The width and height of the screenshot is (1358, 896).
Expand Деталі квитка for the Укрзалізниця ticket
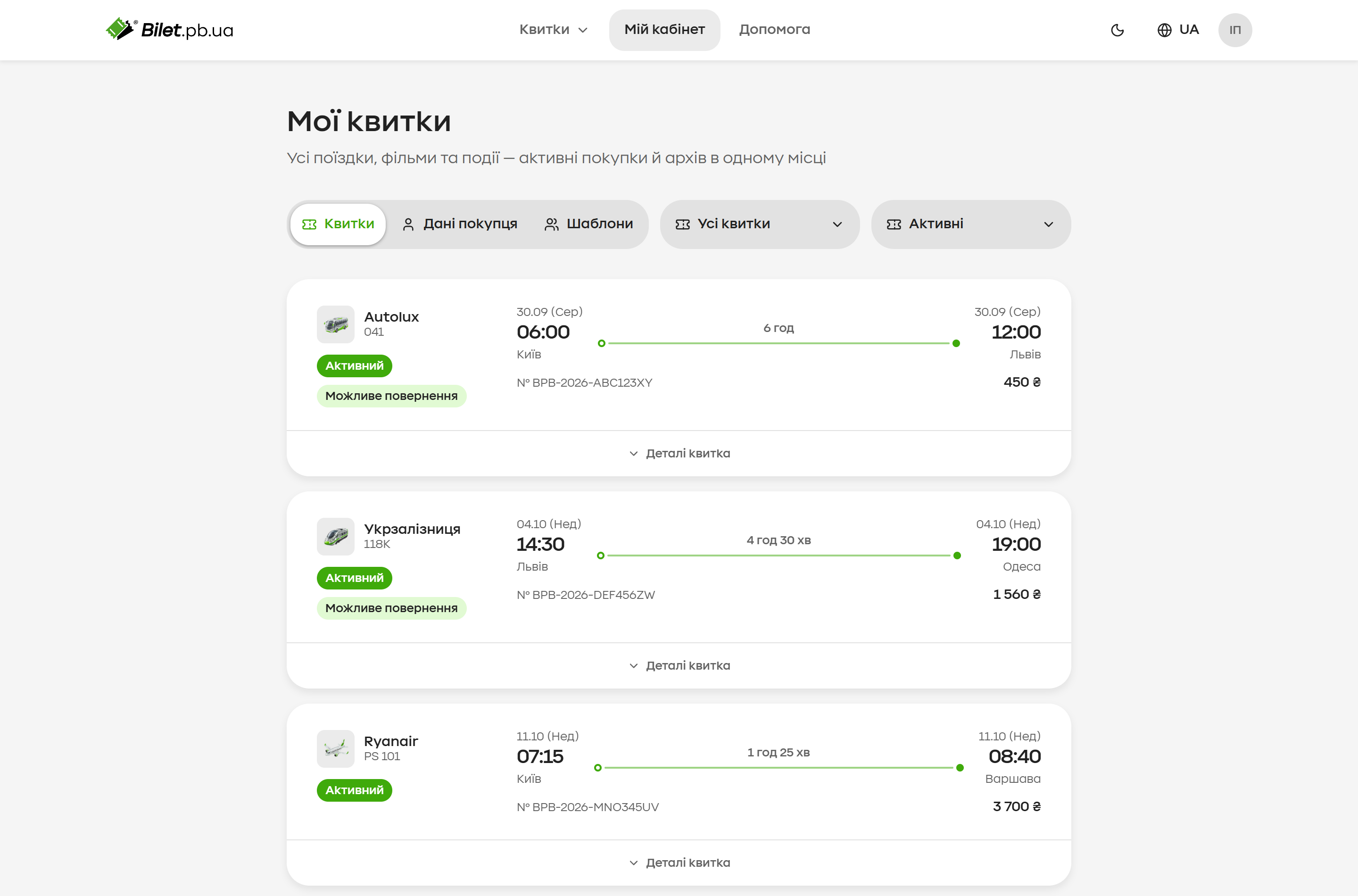(x=679, y=665)
